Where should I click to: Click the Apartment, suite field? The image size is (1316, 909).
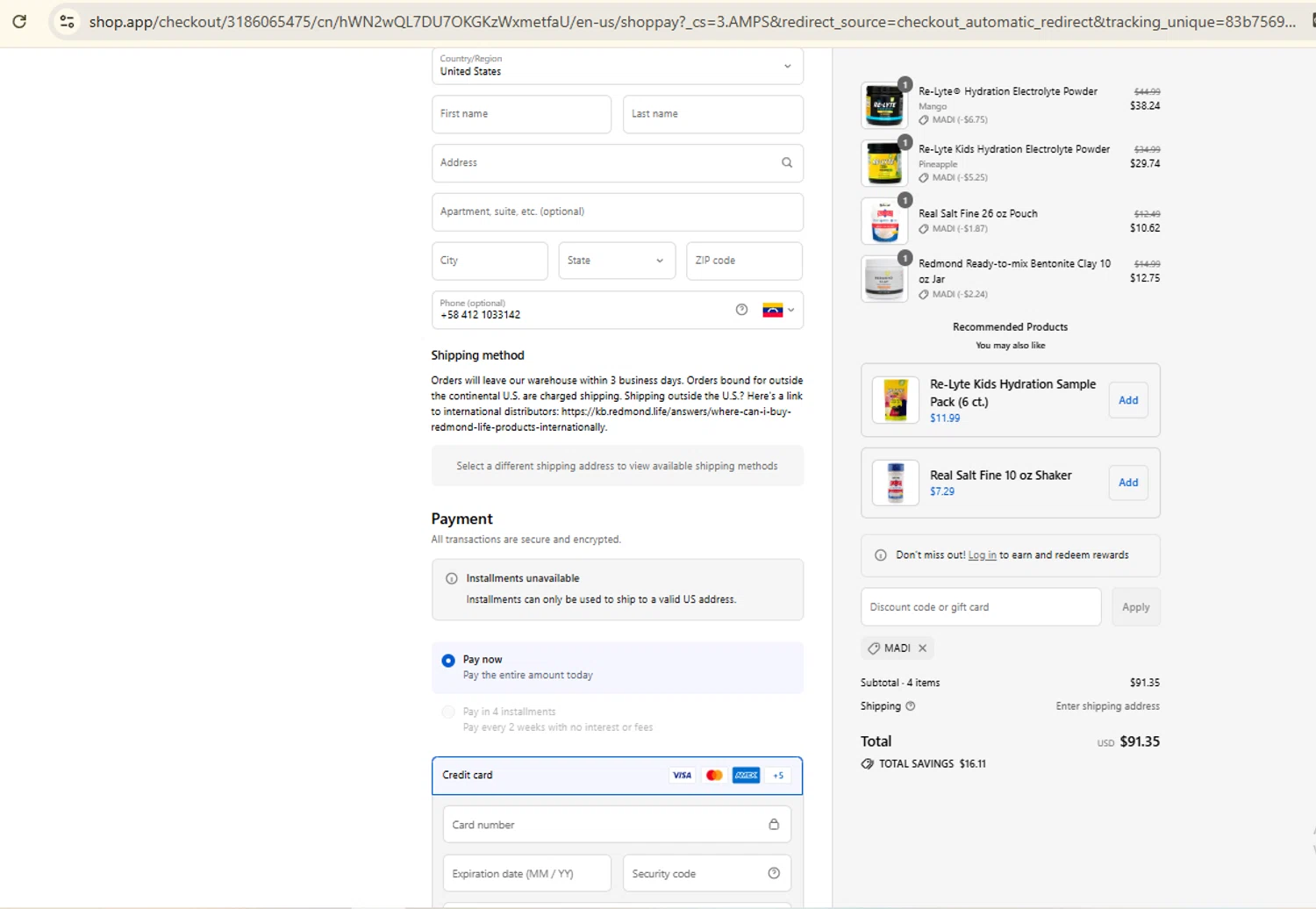pyautogui.click(x=618, y=211)
